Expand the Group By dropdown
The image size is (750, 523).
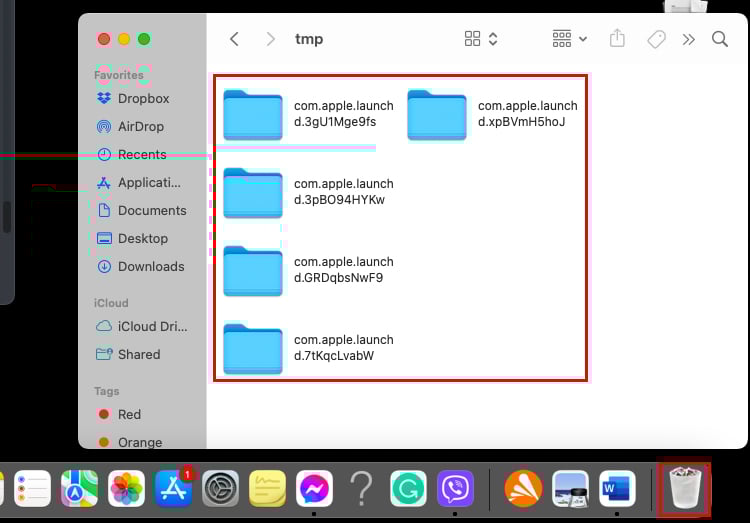(569, 39)
